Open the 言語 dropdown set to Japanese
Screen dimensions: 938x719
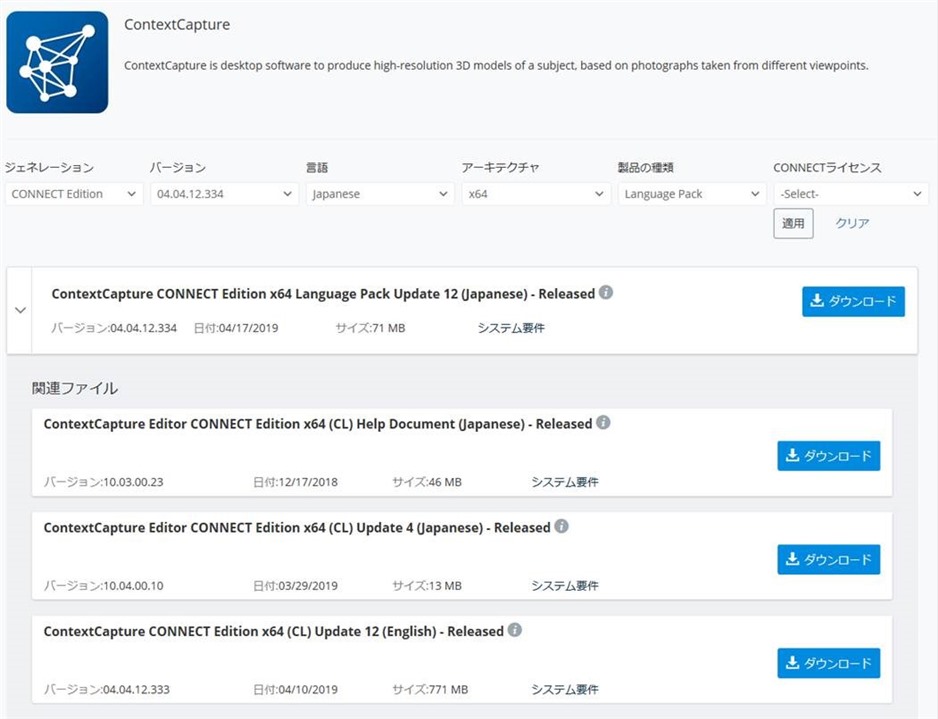380,193
